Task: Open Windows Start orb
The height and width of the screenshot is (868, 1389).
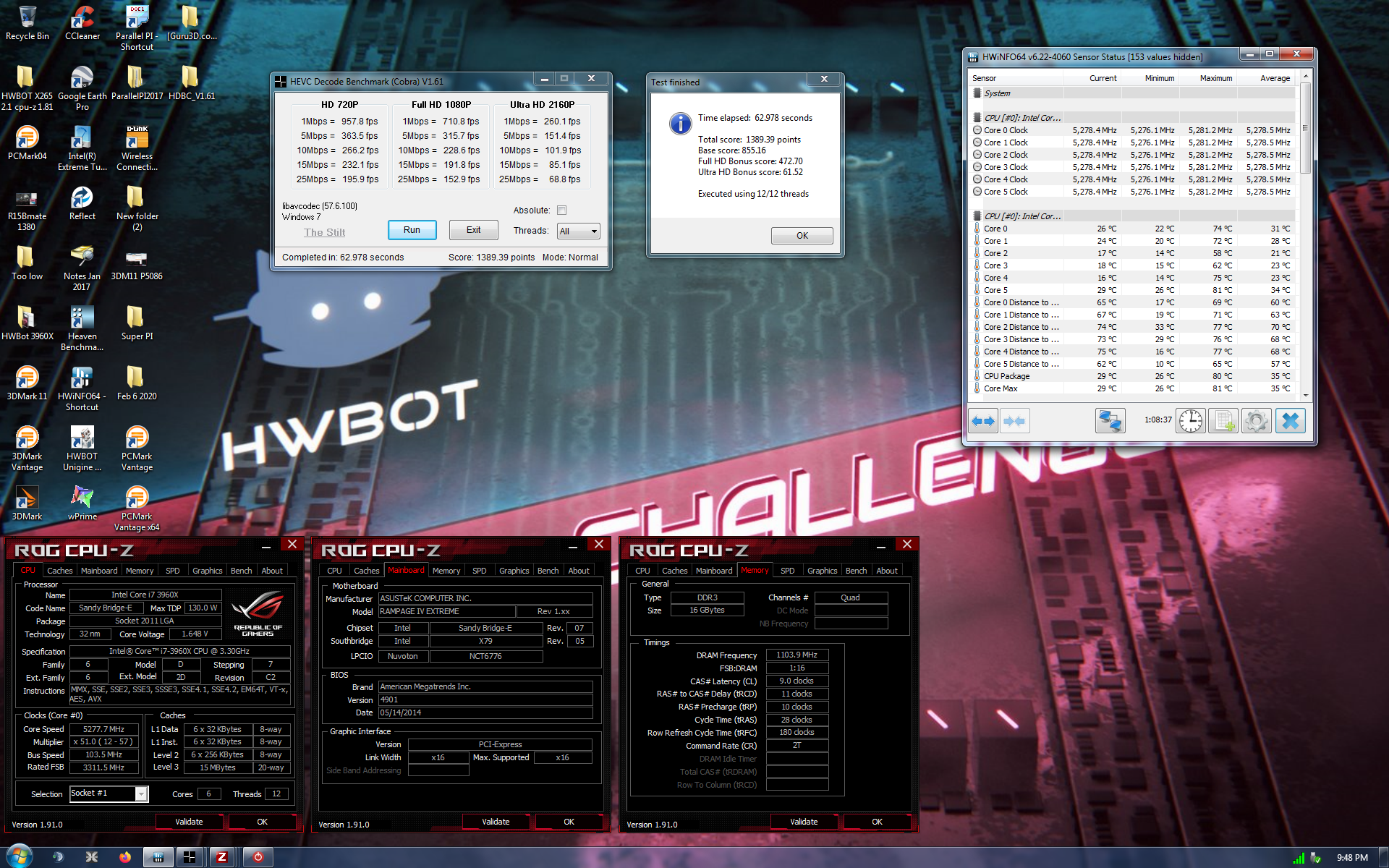Action: click(20, 856)
